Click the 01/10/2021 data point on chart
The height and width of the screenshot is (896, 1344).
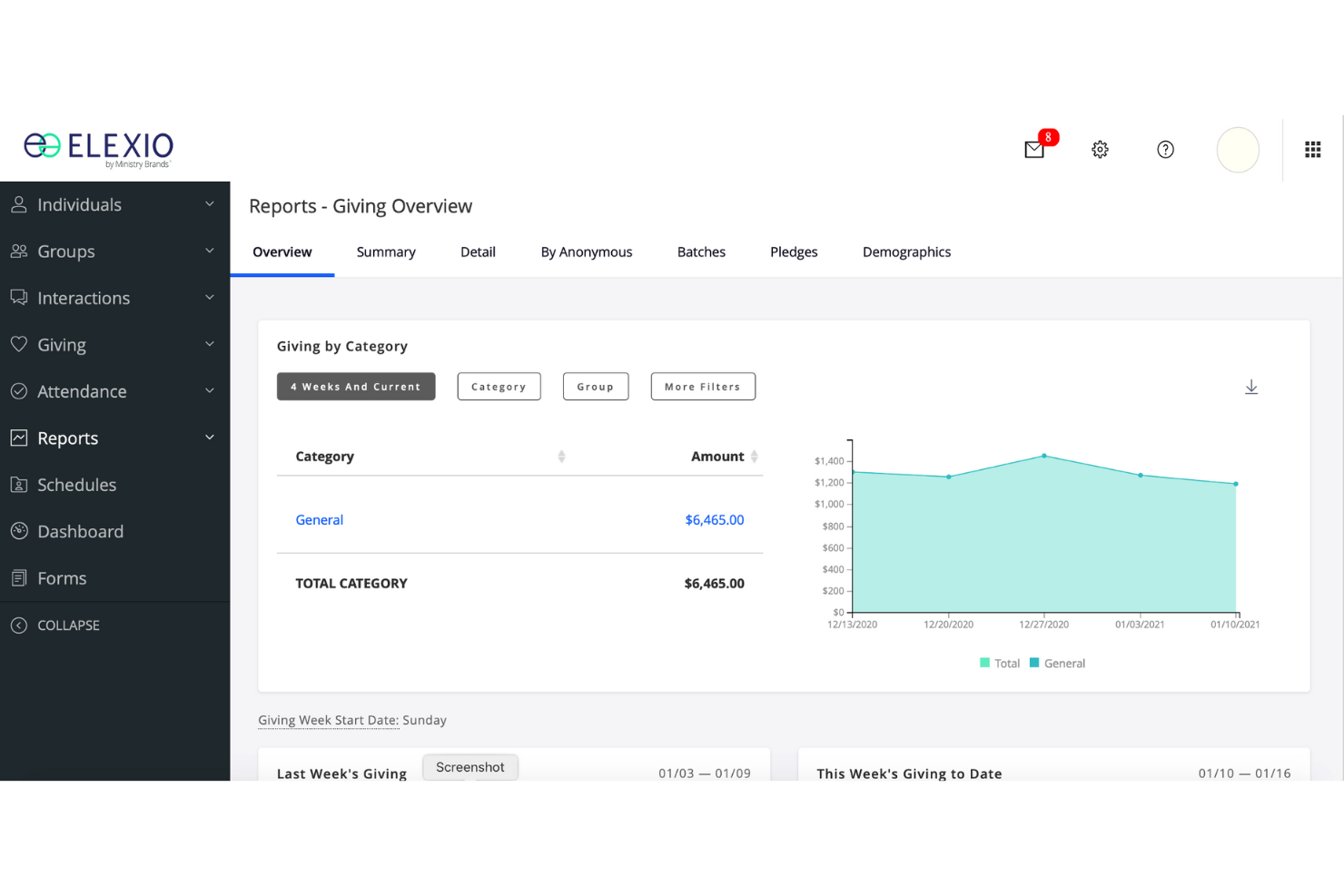(1236, 484)
